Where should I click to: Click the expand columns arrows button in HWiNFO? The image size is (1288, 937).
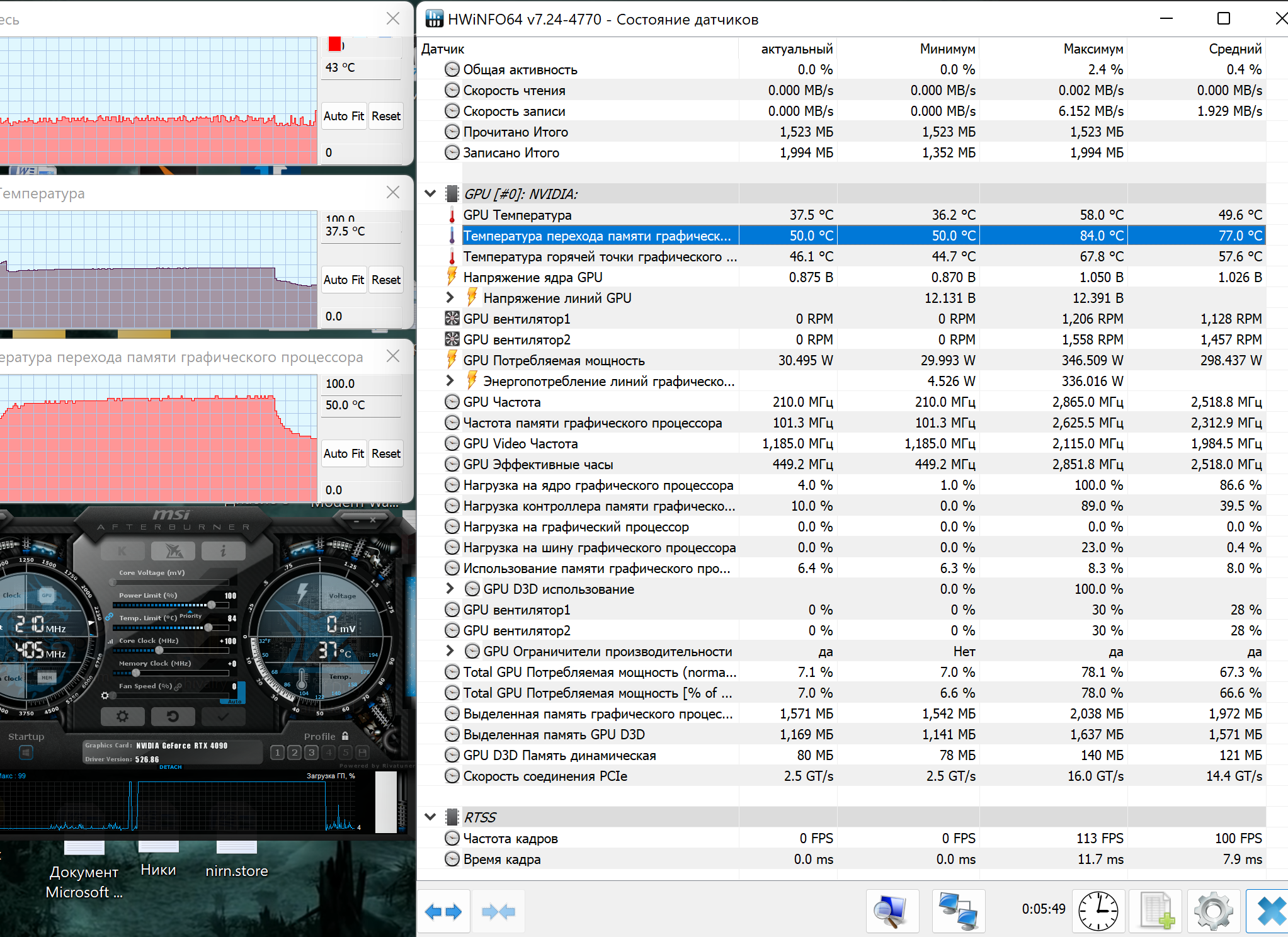pos(443,911)
